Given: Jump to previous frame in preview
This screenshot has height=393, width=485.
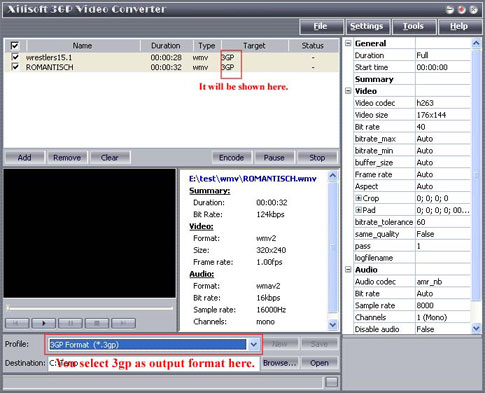Looking at the screenshot, I should pos(17,323).
